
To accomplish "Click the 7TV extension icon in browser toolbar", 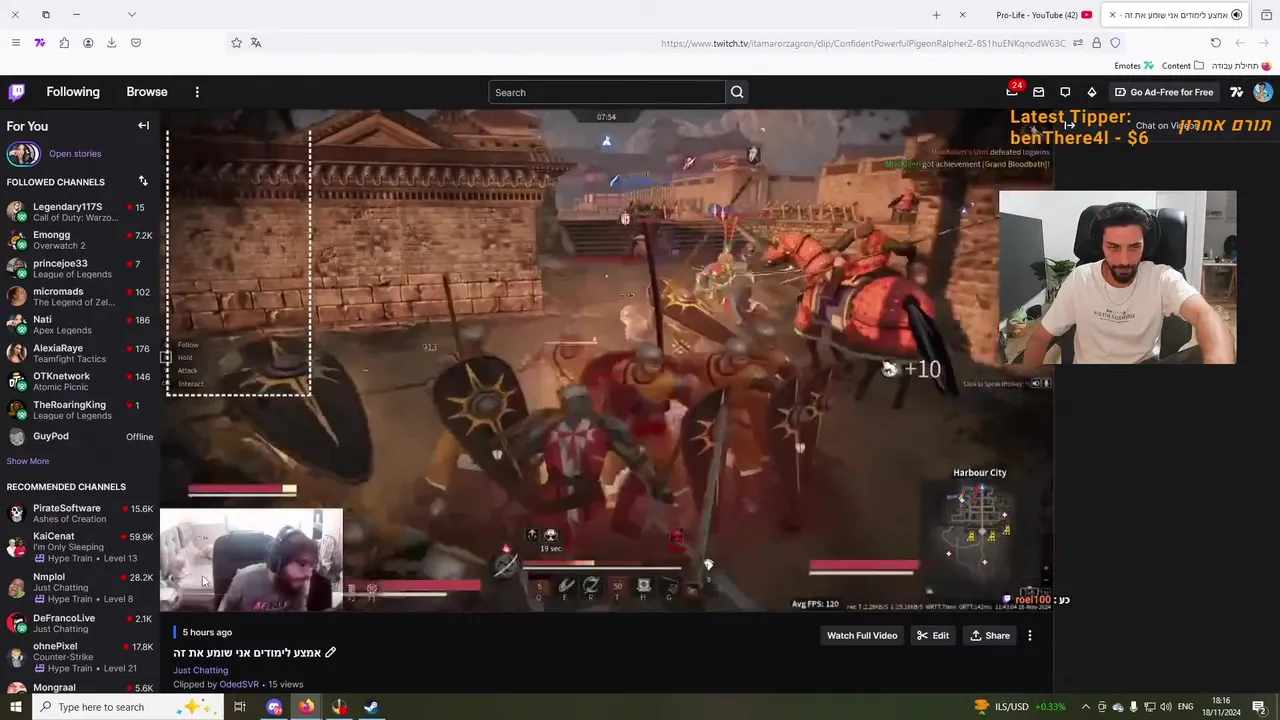I will tap(40, 43).
